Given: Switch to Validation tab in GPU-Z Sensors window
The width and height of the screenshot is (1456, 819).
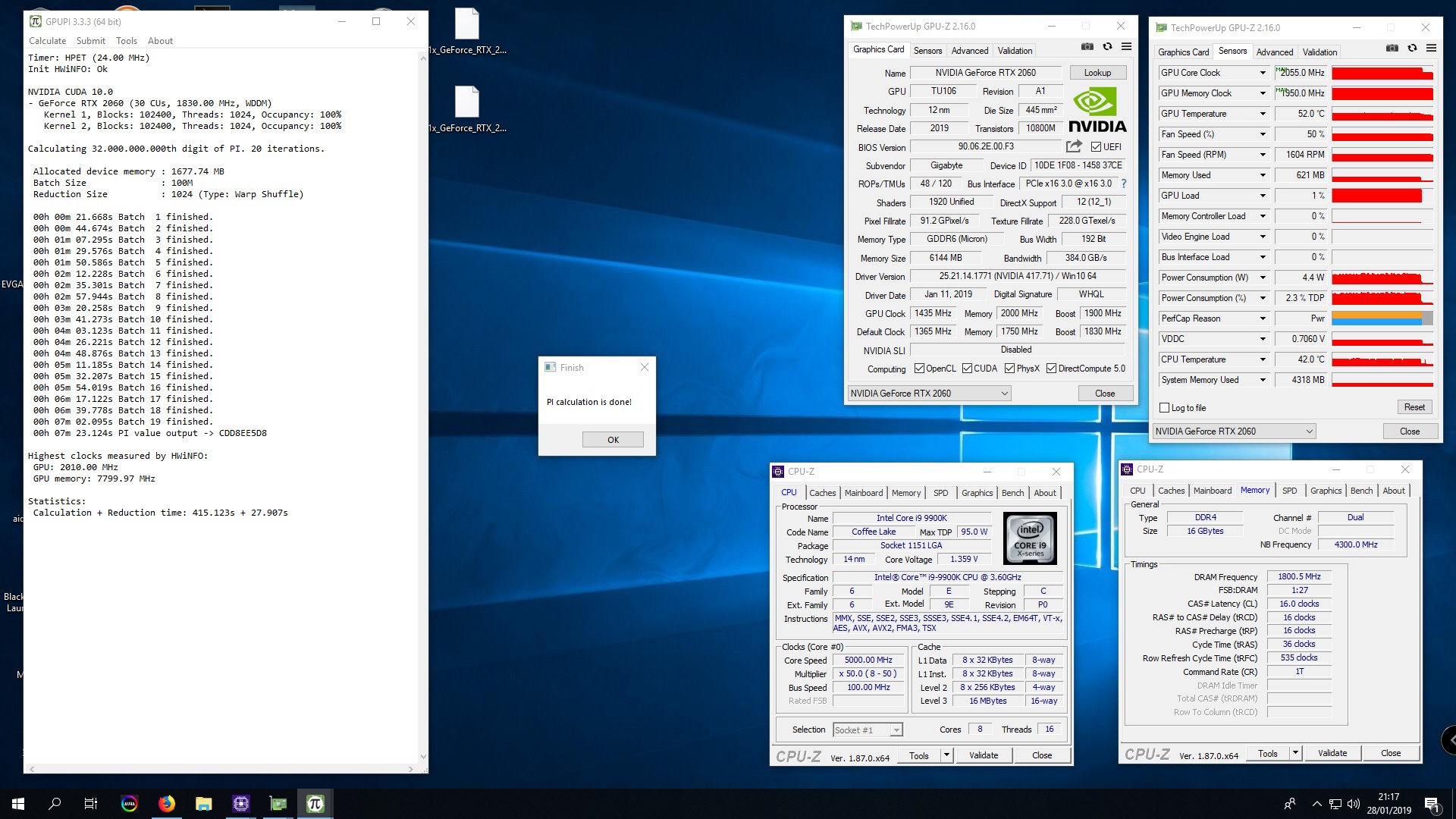Looking at the screenshot, I should 1319,52.
